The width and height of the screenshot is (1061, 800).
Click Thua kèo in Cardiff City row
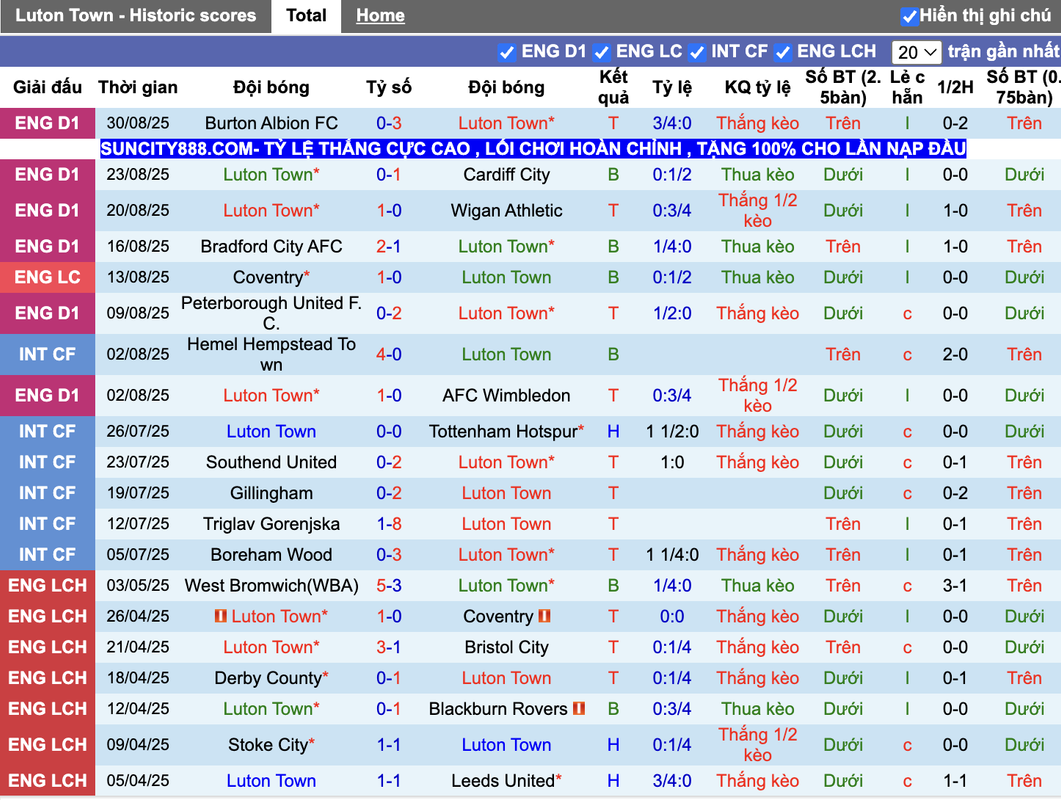pyautogui.click(x=757, y=175)
